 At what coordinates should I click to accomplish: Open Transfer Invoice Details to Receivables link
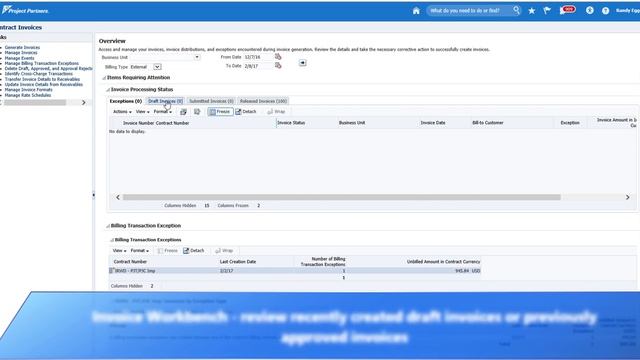[x=42, y=79]
